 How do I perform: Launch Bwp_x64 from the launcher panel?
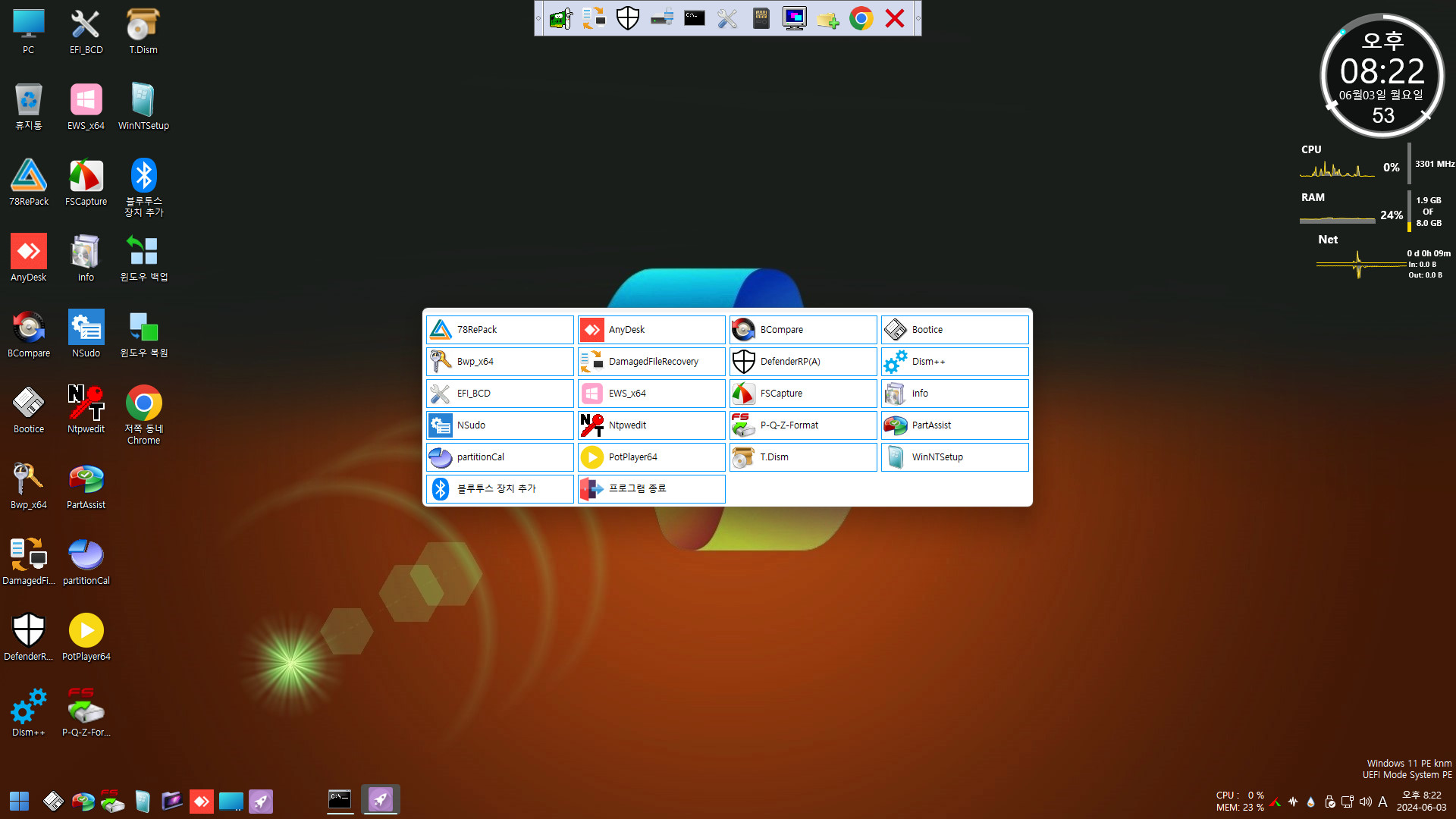[500, 362]
